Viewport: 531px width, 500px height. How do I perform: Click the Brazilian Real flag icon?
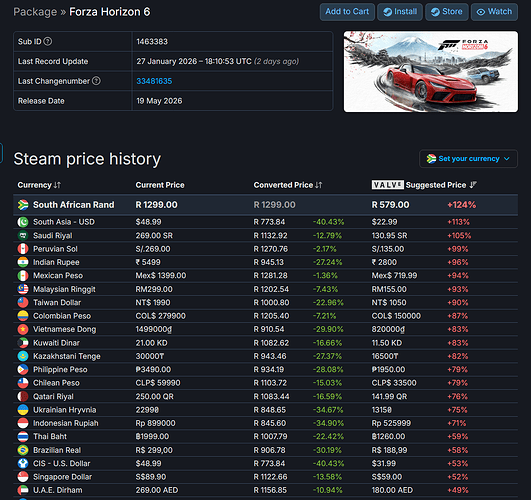pos(23,450)
